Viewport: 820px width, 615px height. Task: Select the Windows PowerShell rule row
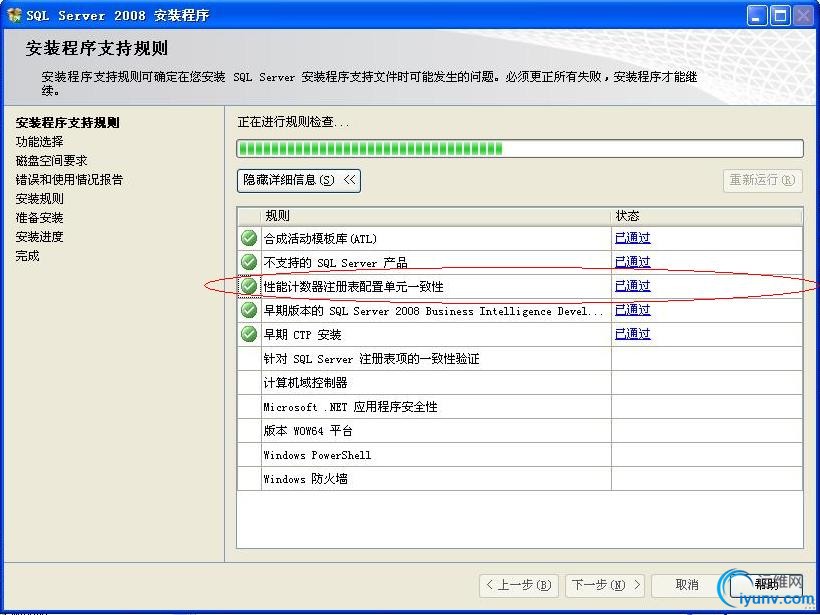click(x=520, y=454)
